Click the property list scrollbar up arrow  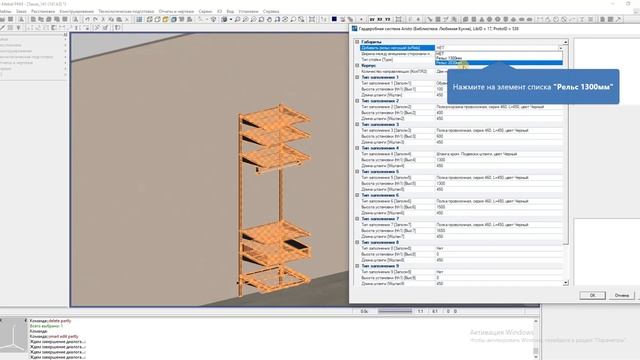click(566, 42)
